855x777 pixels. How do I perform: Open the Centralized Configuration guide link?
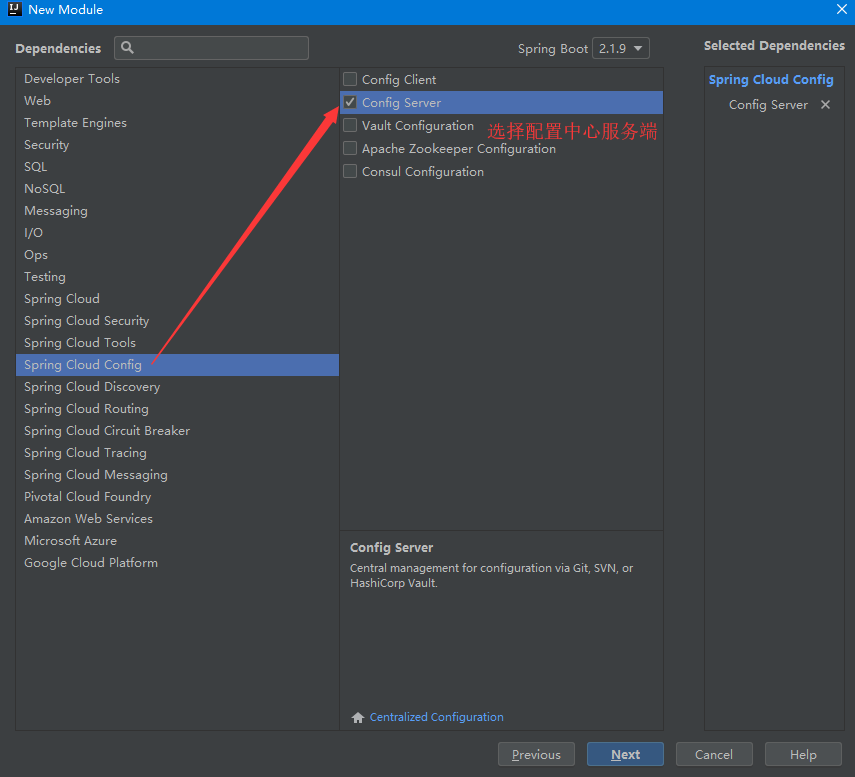click(436, 717)
